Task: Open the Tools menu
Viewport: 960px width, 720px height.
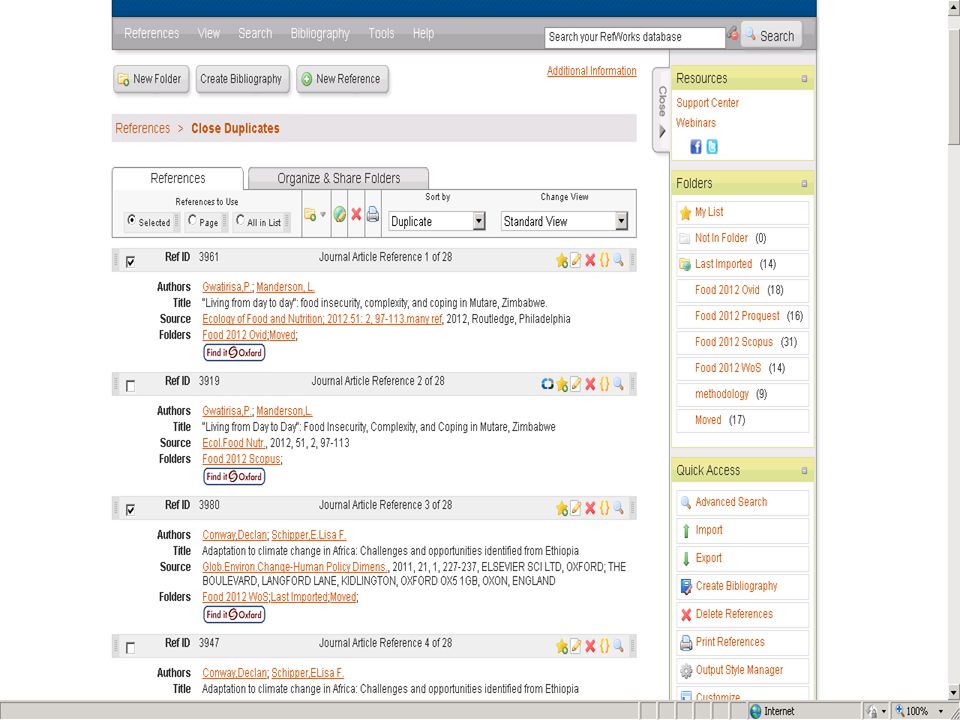Action: point(381,33)
